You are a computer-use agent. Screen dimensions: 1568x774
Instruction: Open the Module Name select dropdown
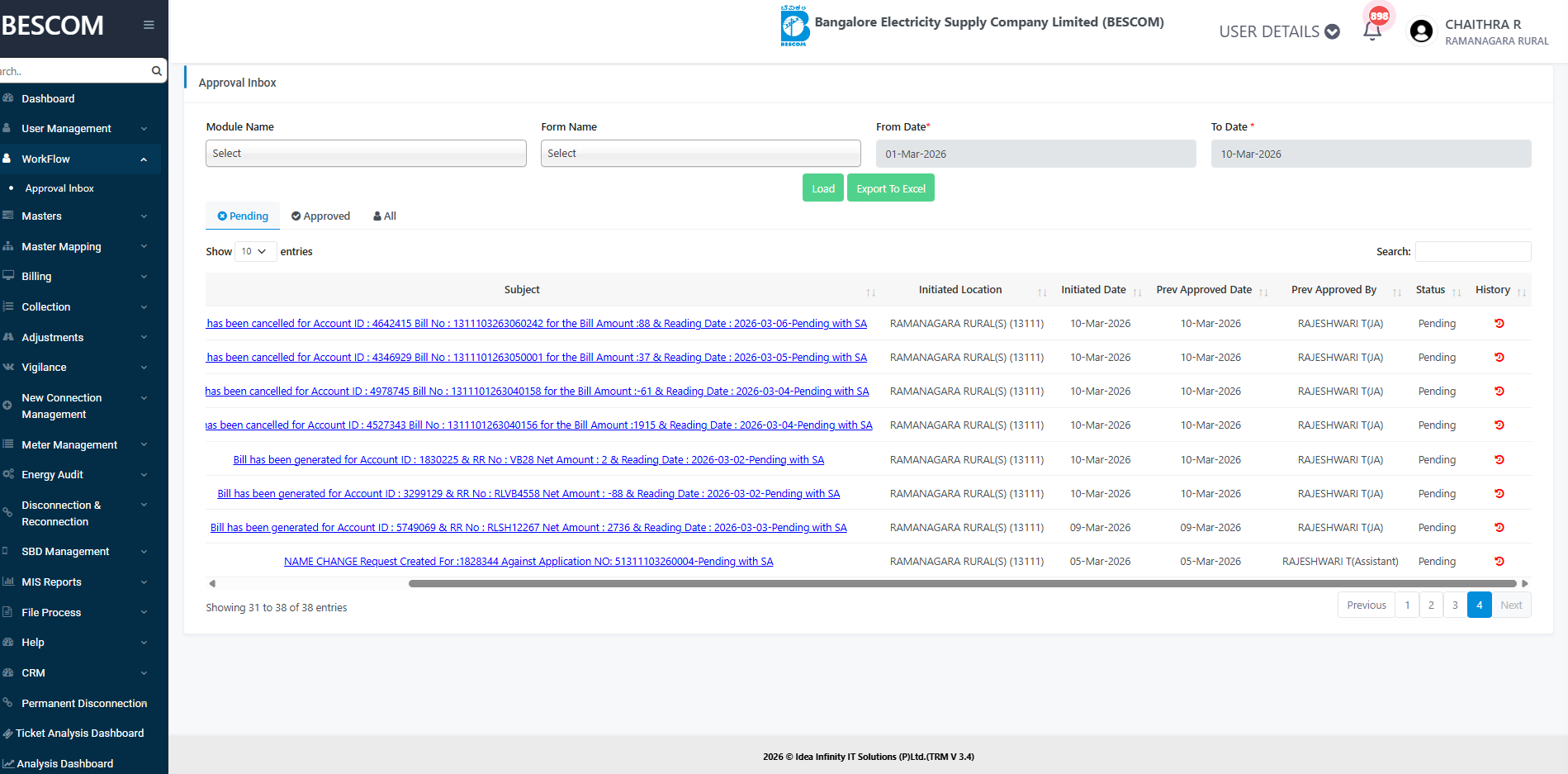pos(366,154)
